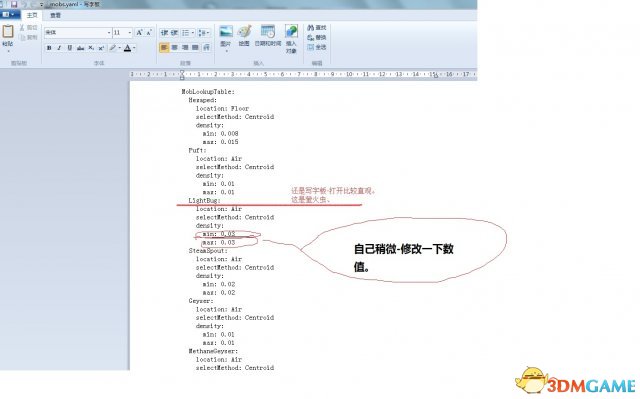Click the 'min: 0.008' value line

[220, 133]
